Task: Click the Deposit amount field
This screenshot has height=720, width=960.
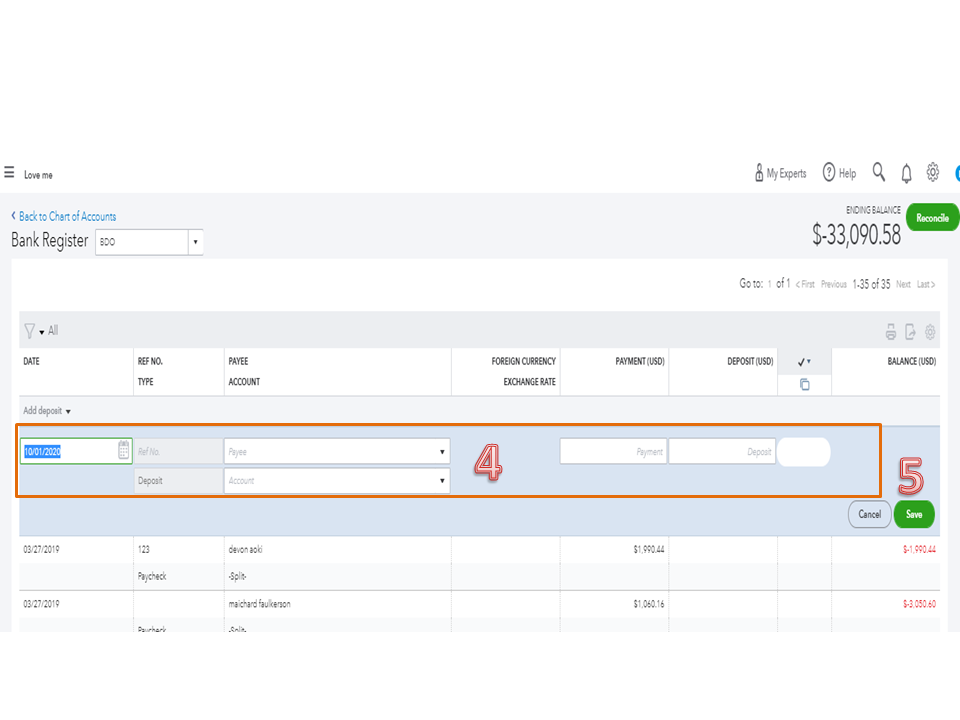Action: pos(722,451)
